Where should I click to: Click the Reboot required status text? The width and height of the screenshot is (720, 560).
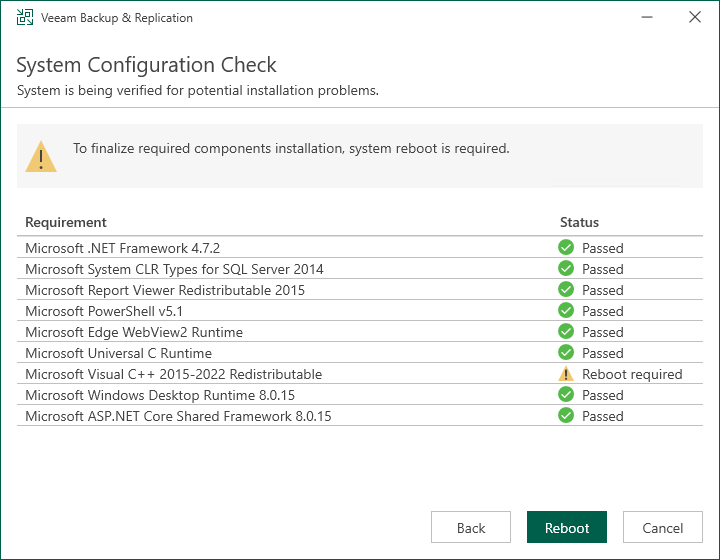tap(632, 374)
